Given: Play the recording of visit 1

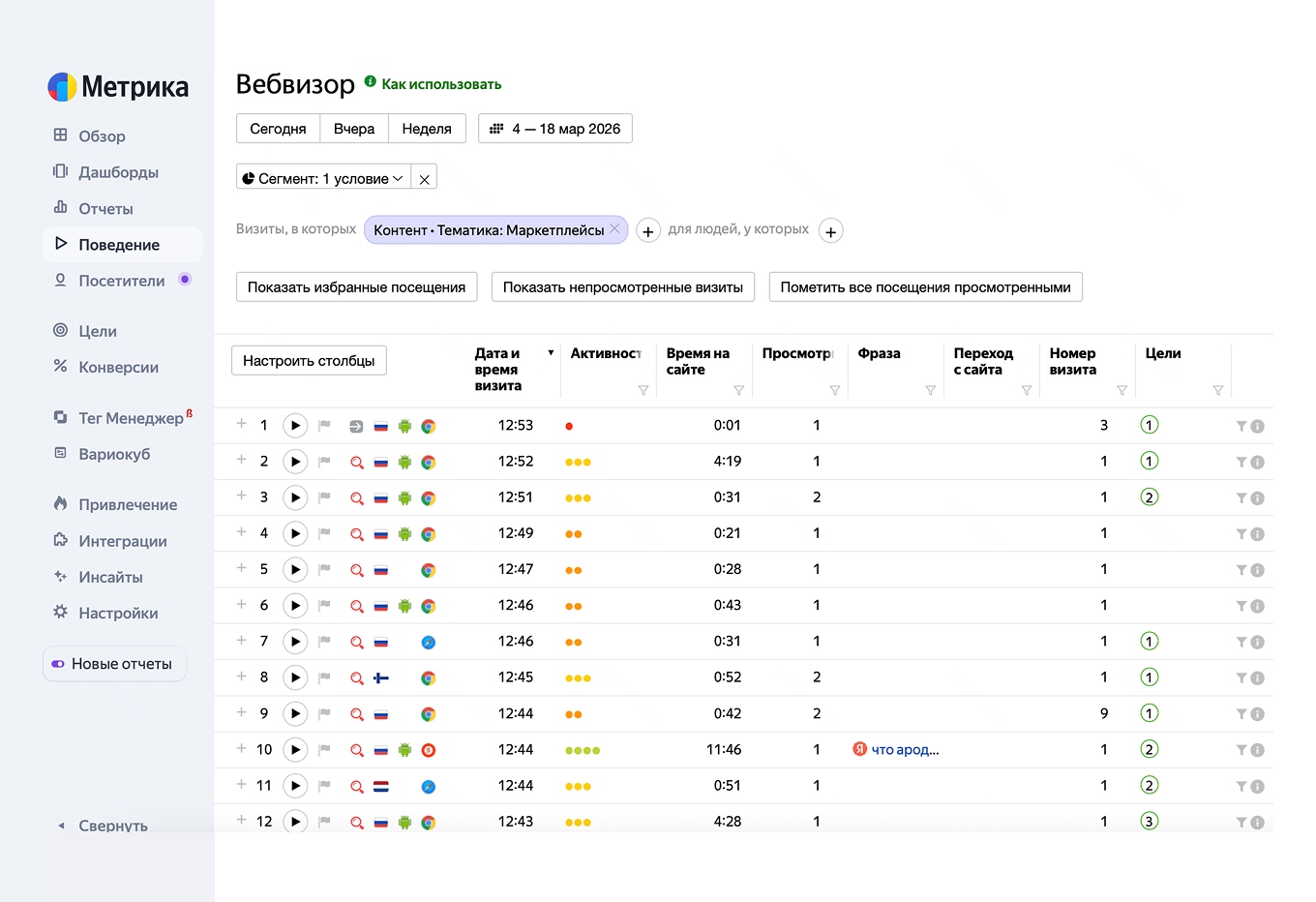Looking at the screenshot, I should (x=295, y=426).
